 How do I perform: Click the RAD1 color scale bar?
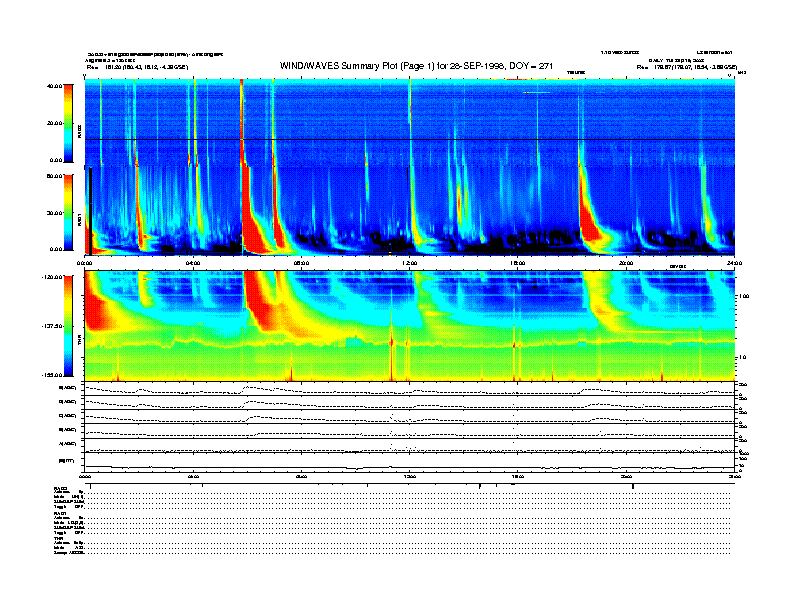pos(68,213)
